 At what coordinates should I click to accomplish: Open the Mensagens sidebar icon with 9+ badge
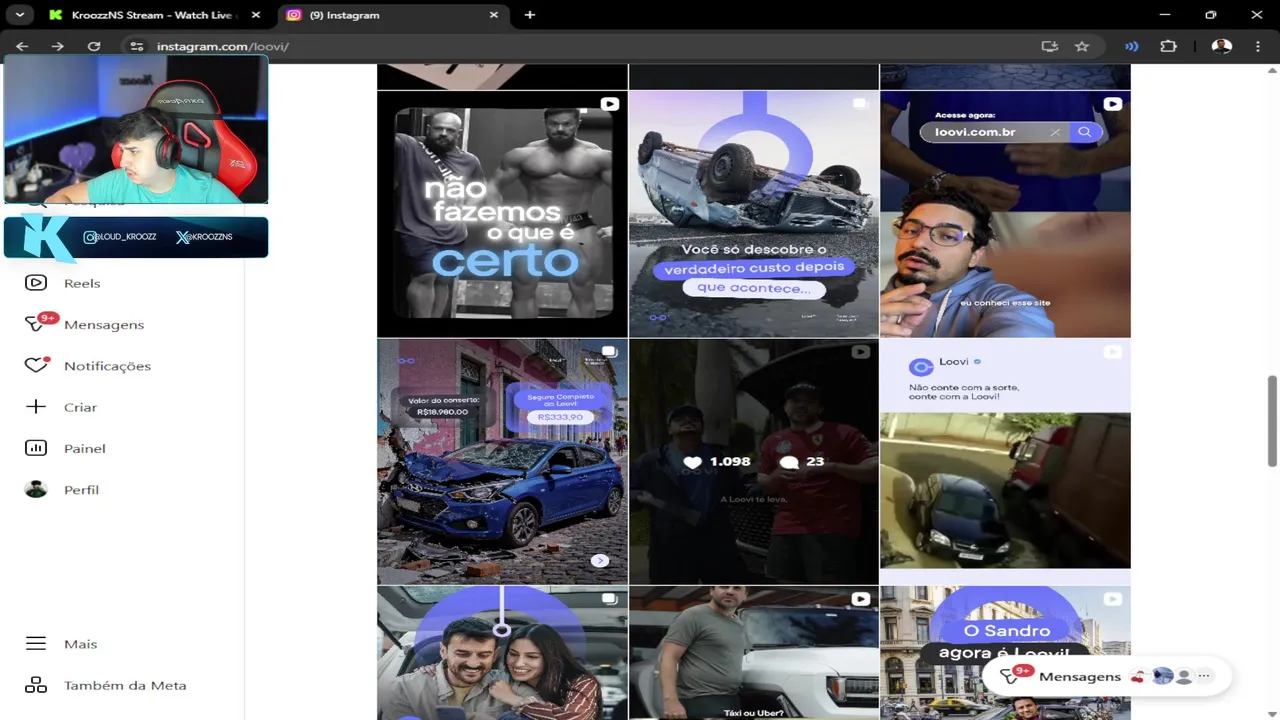pos(36,324)
